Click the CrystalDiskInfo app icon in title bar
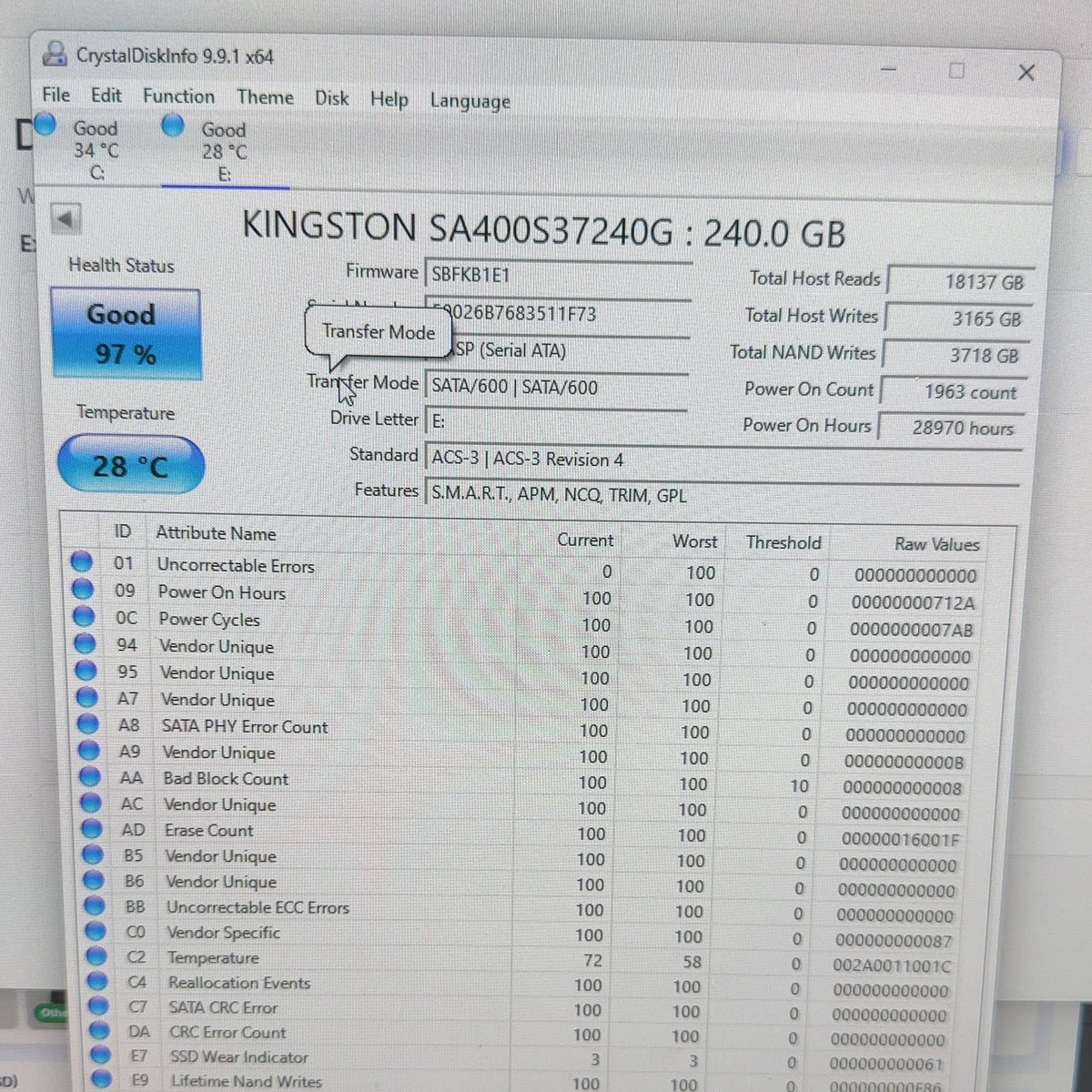 [56, 54]
